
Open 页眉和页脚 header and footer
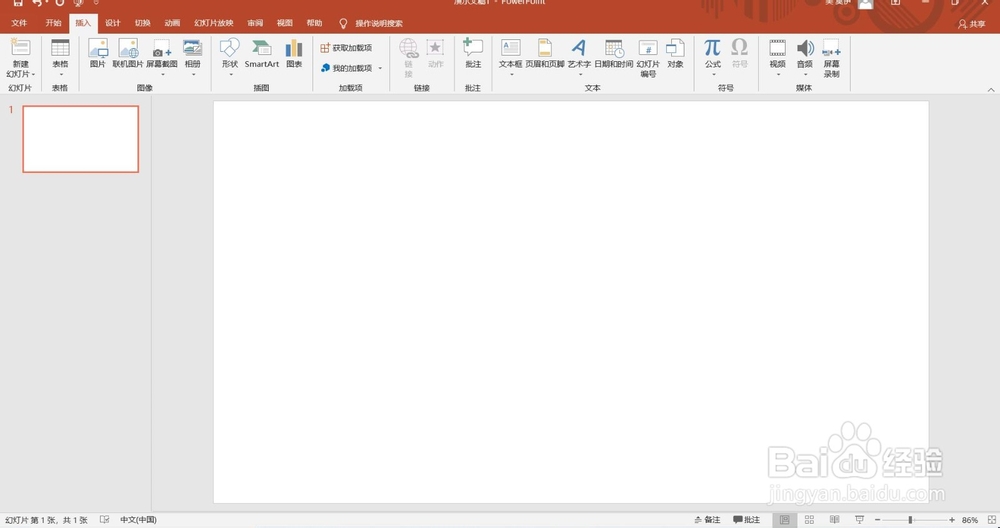point(545,54)
